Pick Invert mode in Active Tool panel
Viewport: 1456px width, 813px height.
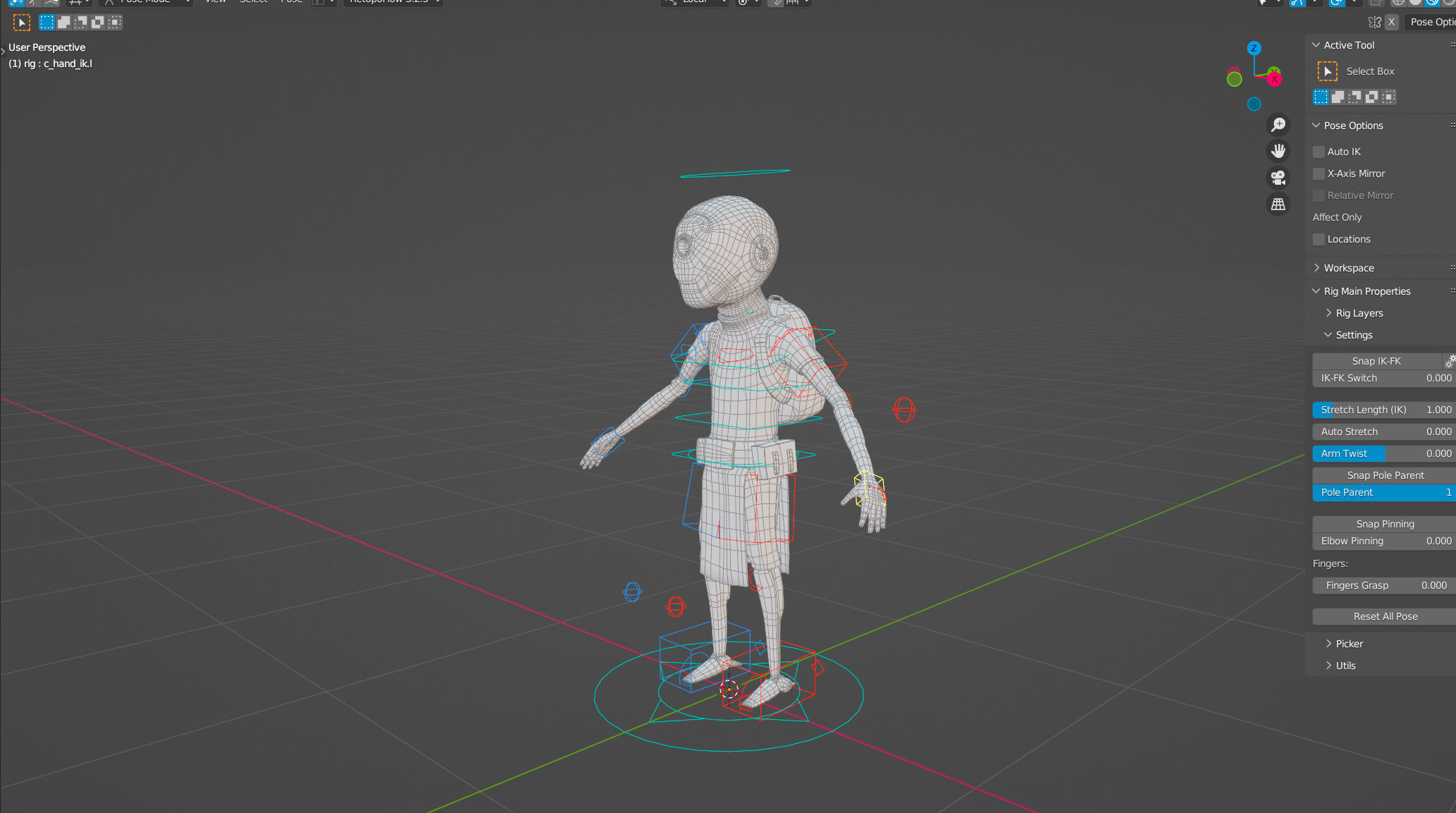point(1372,97)
